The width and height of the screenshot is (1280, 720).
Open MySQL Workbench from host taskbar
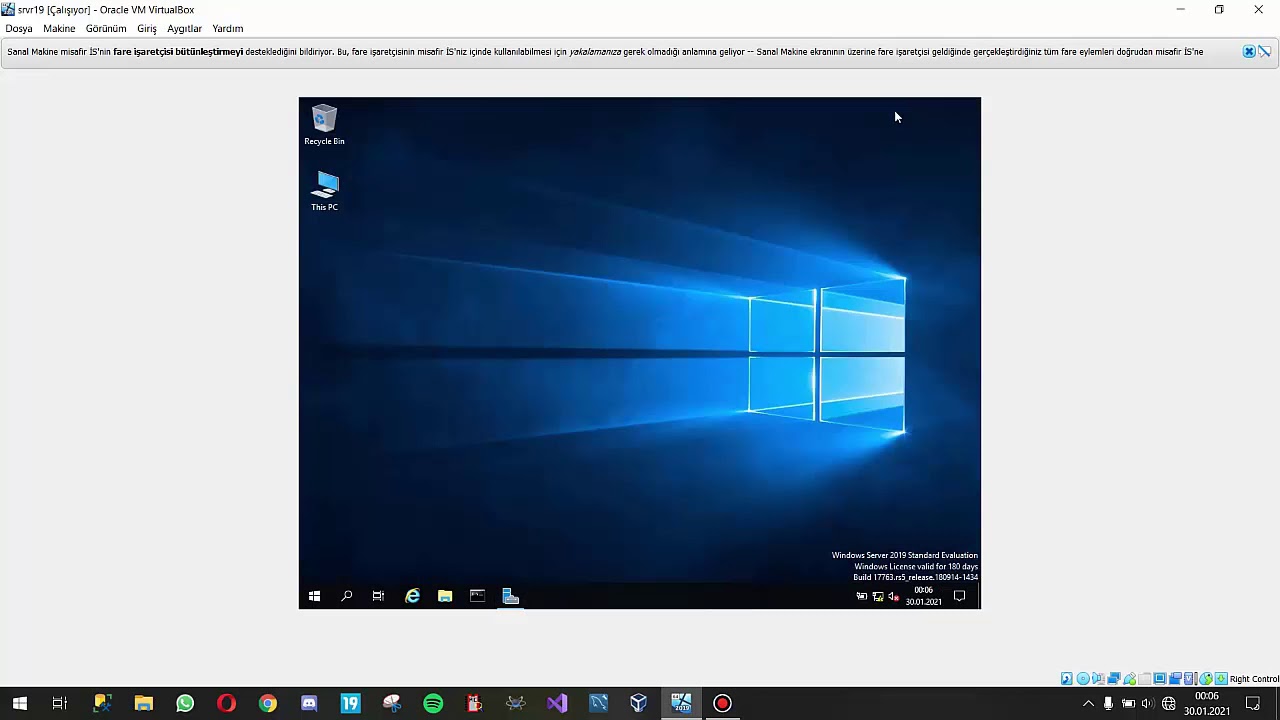coord(598,704)
